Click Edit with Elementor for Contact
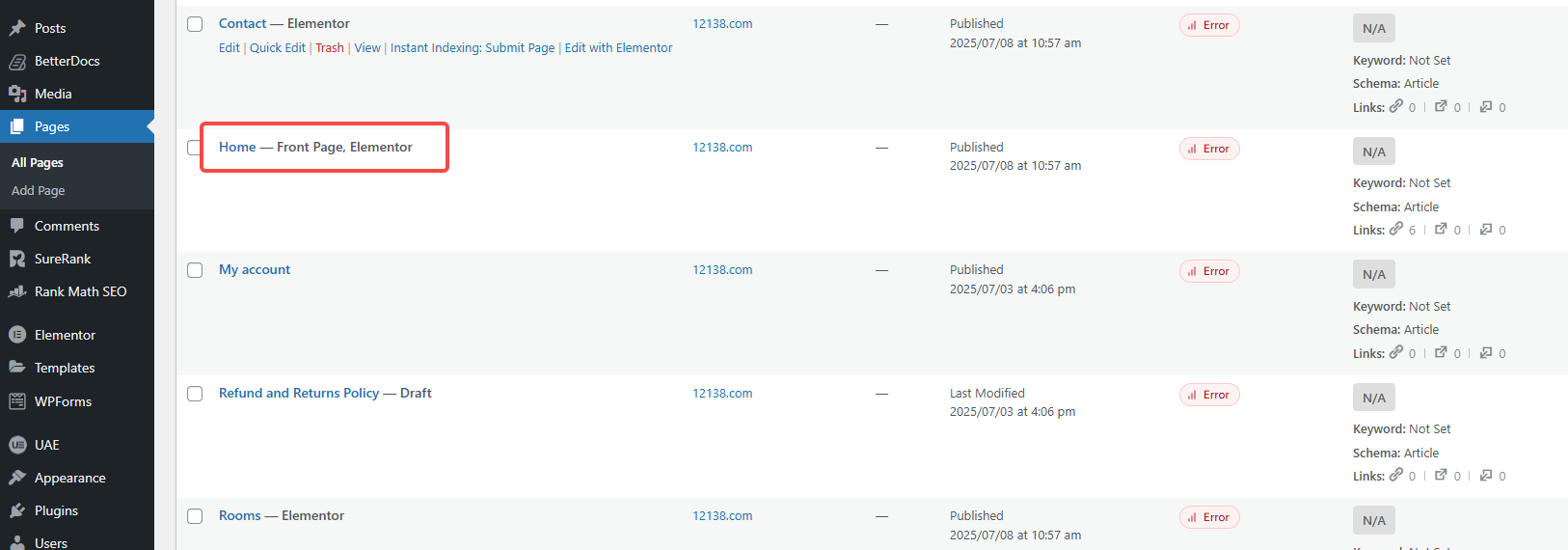Screen dimensions: 1568x550 [x=618, y=48]
